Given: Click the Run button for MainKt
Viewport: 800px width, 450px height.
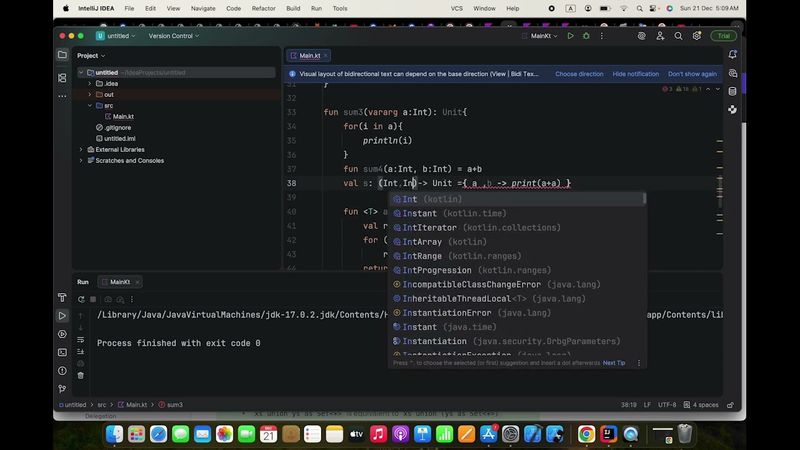Looking at the screenshot, I should tap(571, 36).
